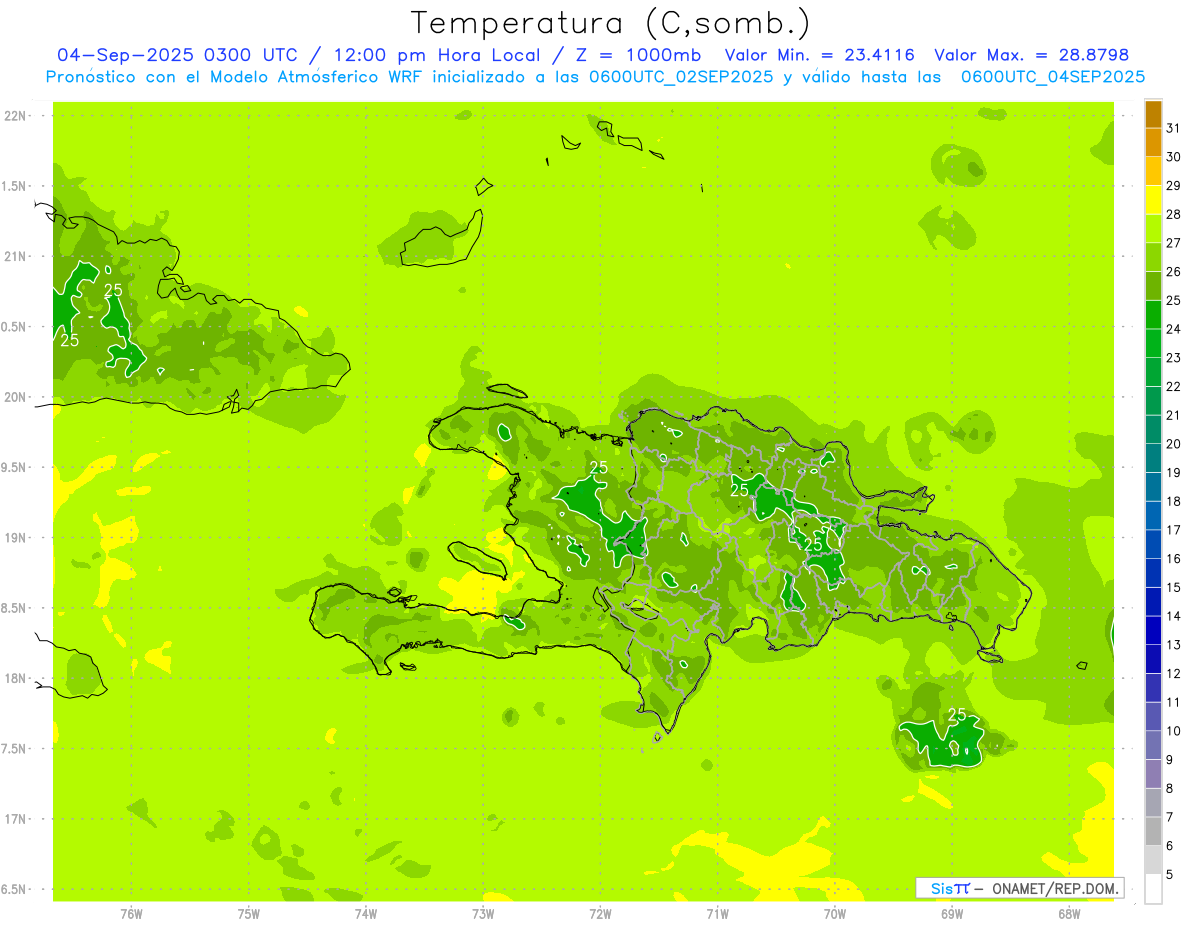Viewport: 1200px width, 927px height.
Task: Select the dark blue swatch between 13 and 14
Action: tap(1153, 631)
